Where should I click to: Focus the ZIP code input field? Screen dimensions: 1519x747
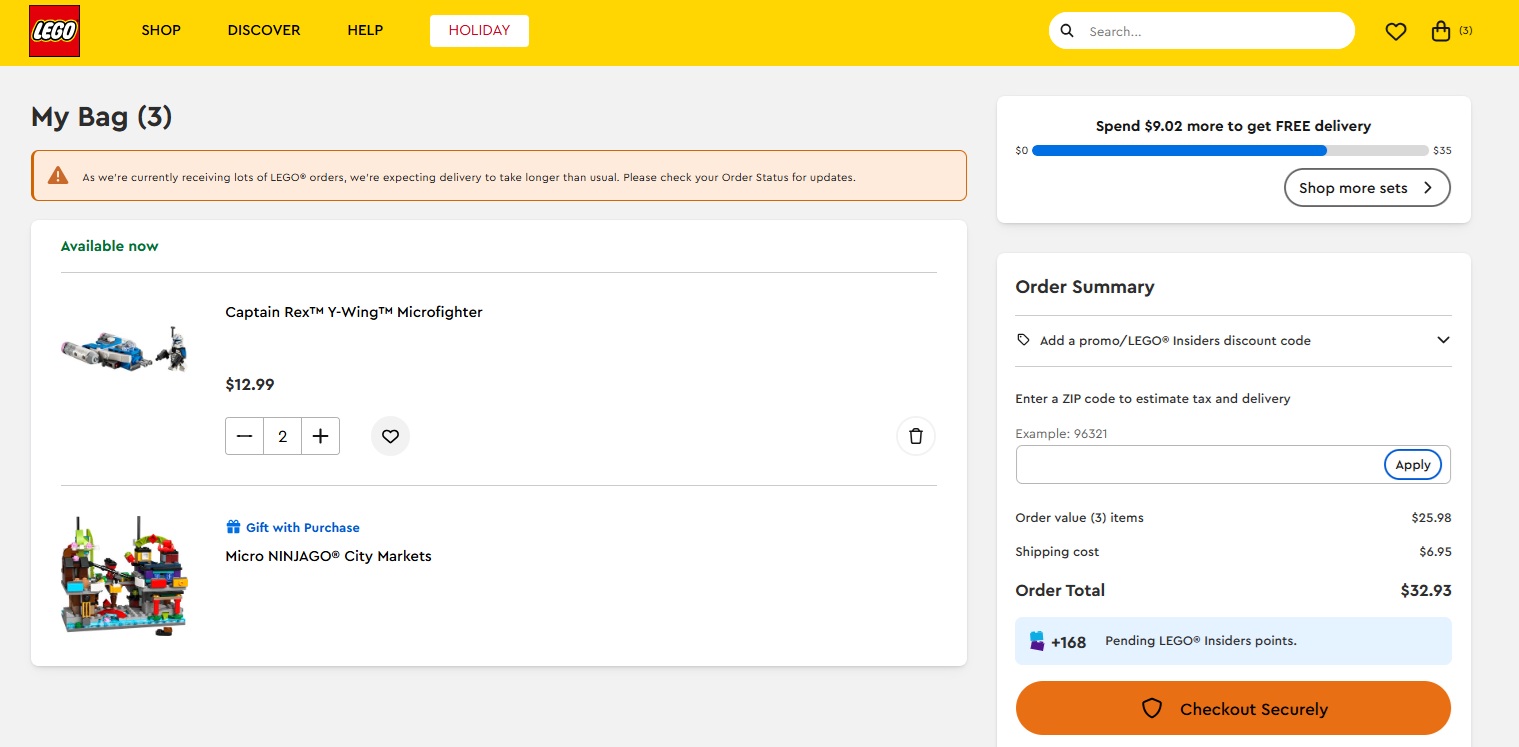[x=1198, y=465]
